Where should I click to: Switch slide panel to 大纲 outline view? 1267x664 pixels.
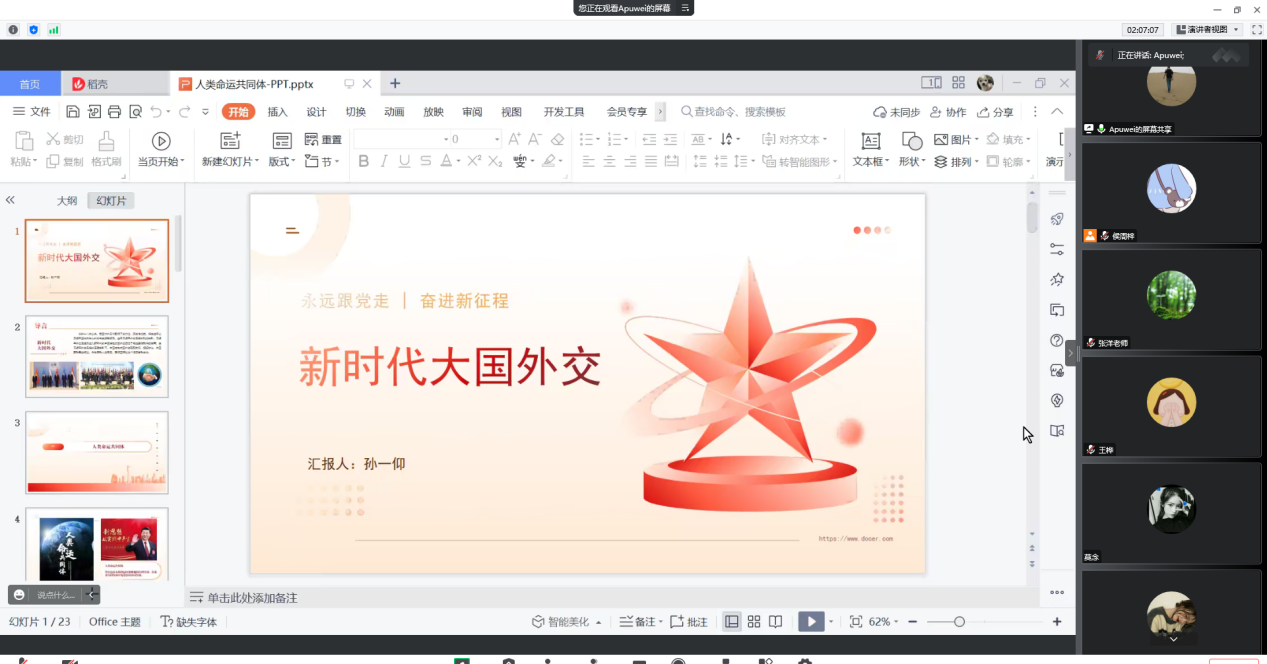pyautogui.click(x=67, y=201)
